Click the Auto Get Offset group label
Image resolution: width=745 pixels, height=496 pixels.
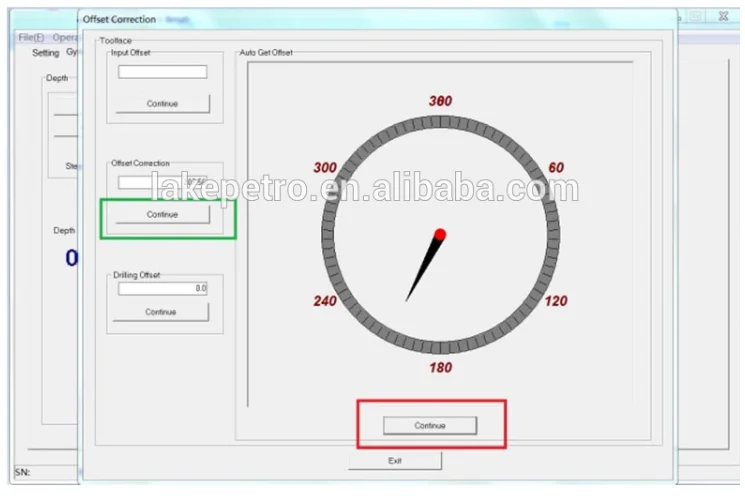click(266, 52)
